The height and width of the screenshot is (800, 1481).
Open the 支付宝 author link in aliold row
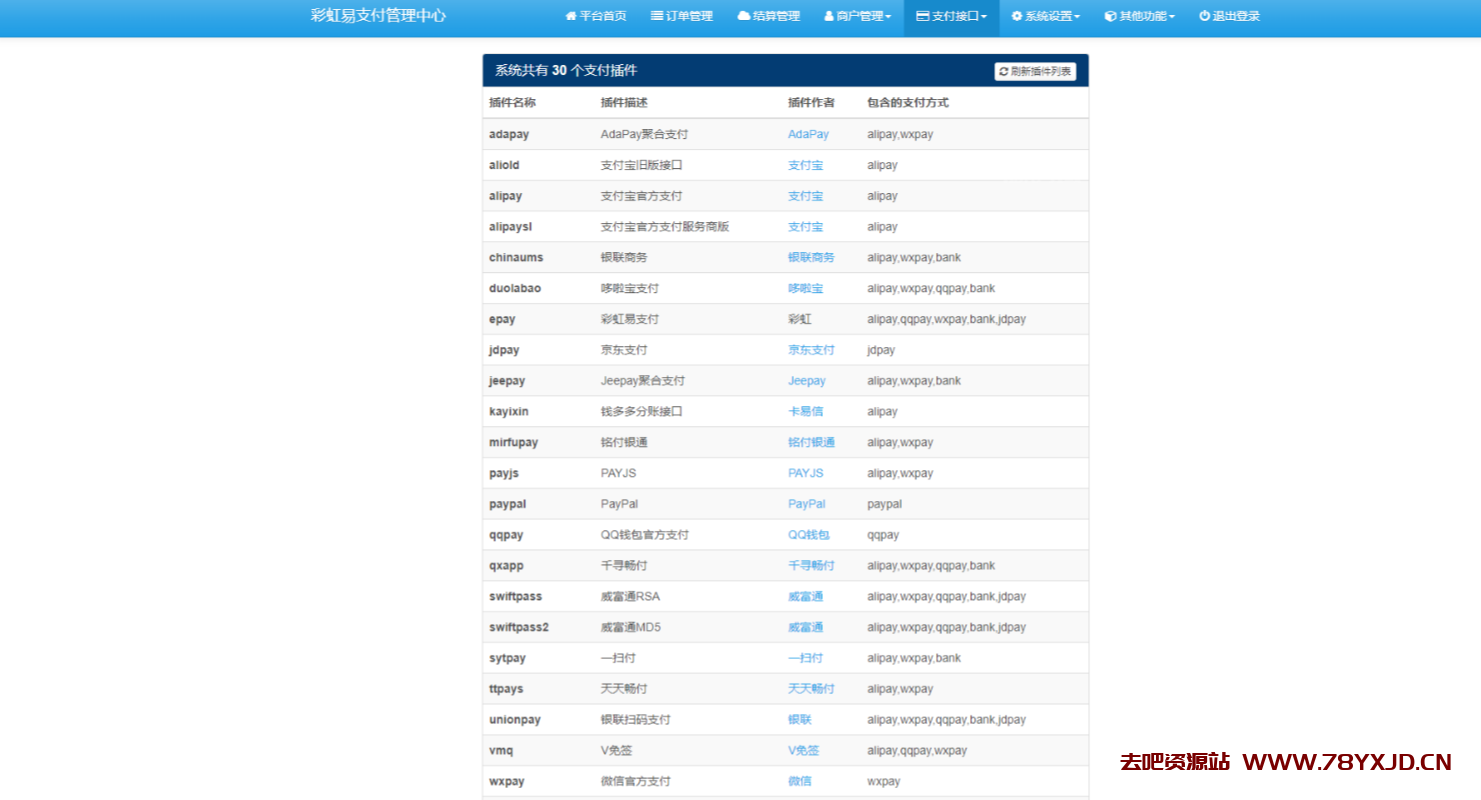click(x=805, y=165)
